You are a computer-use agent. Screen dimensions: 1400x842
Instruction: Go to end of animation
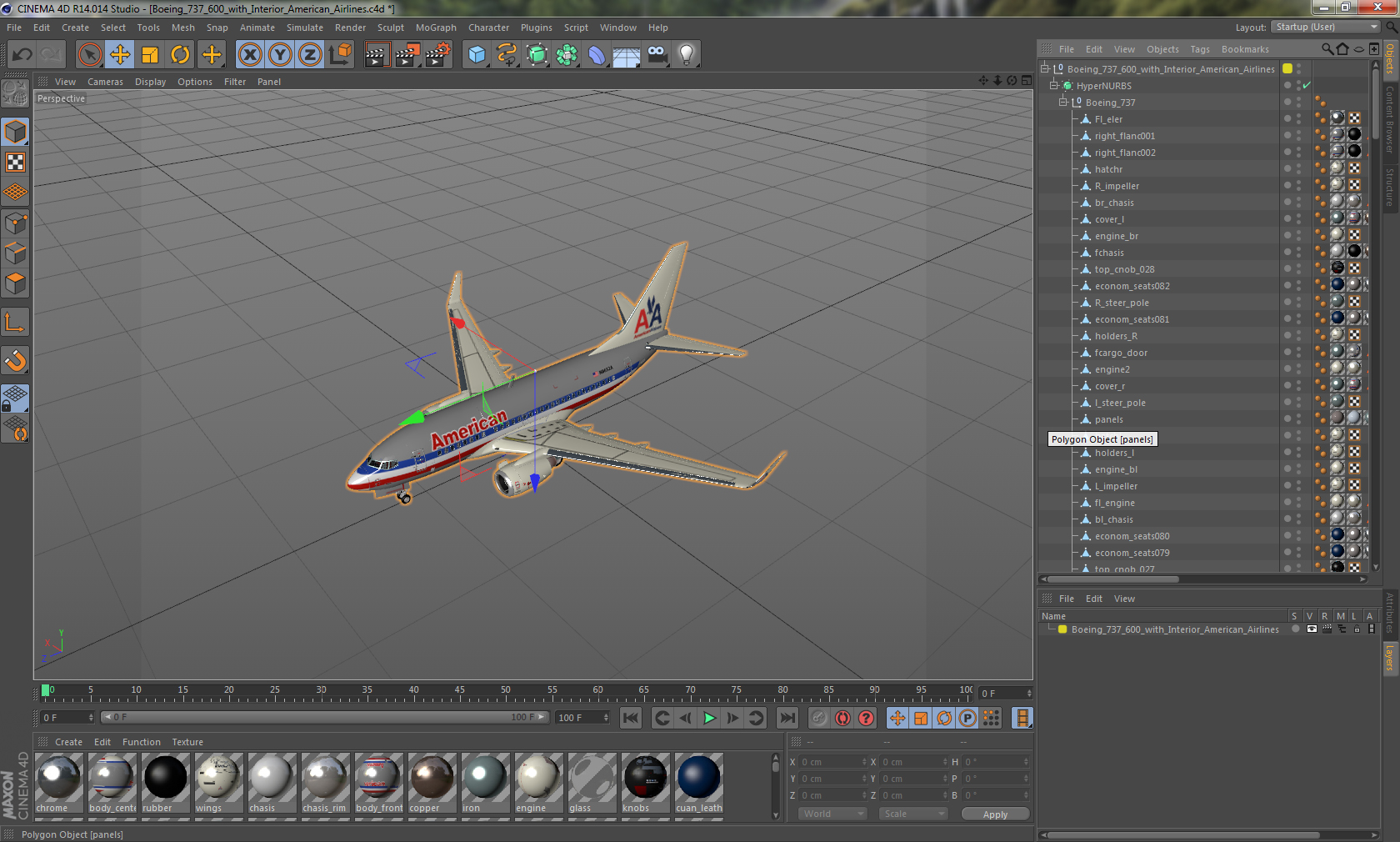click(x=787, y=718)
